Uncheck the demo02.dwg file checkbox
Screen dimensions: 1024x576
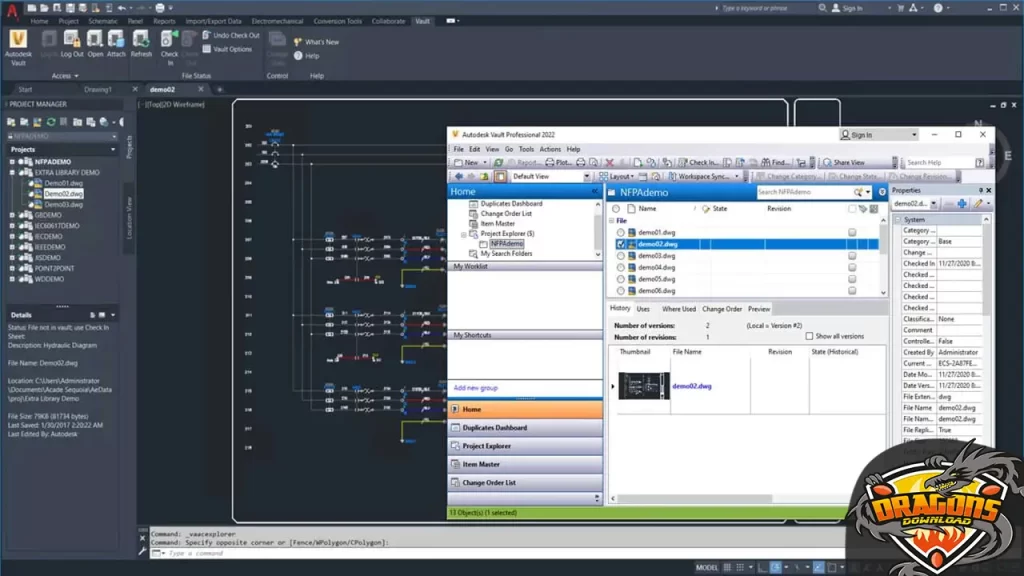coord(620,244)
